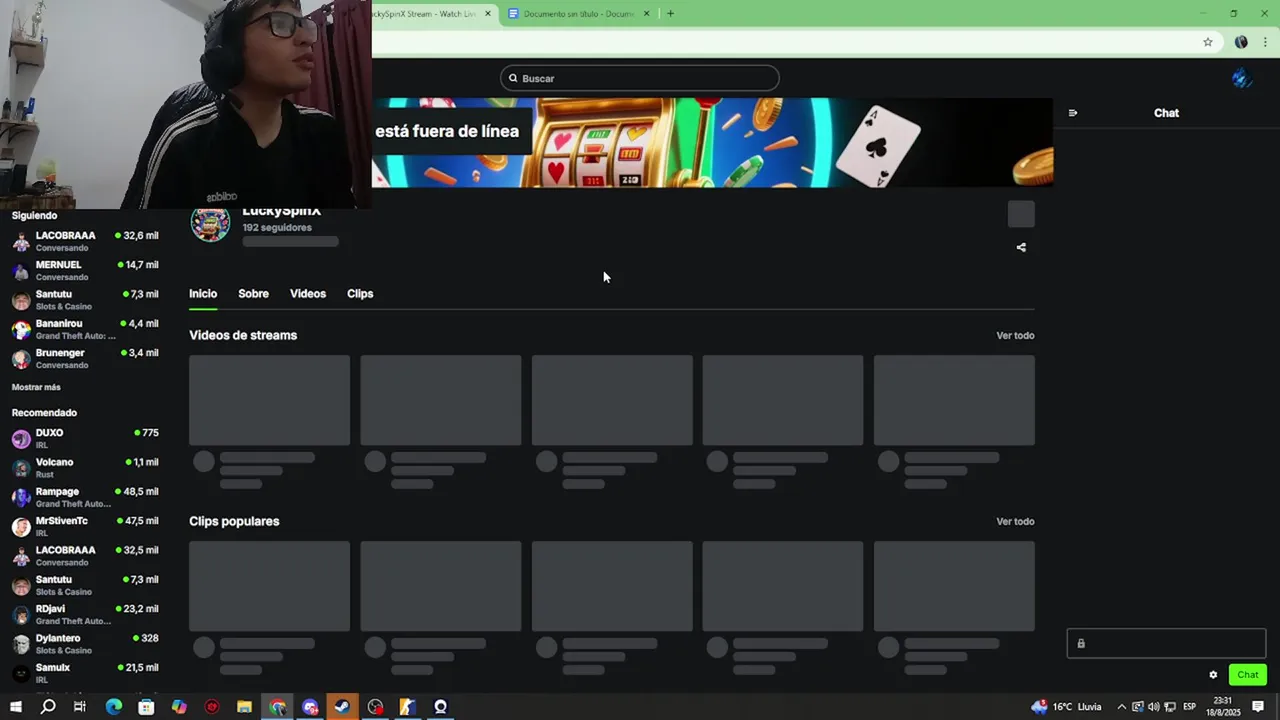Open Chrome profile avatar in toolbar
The image size is (1280, 720).
point(1241,42)
